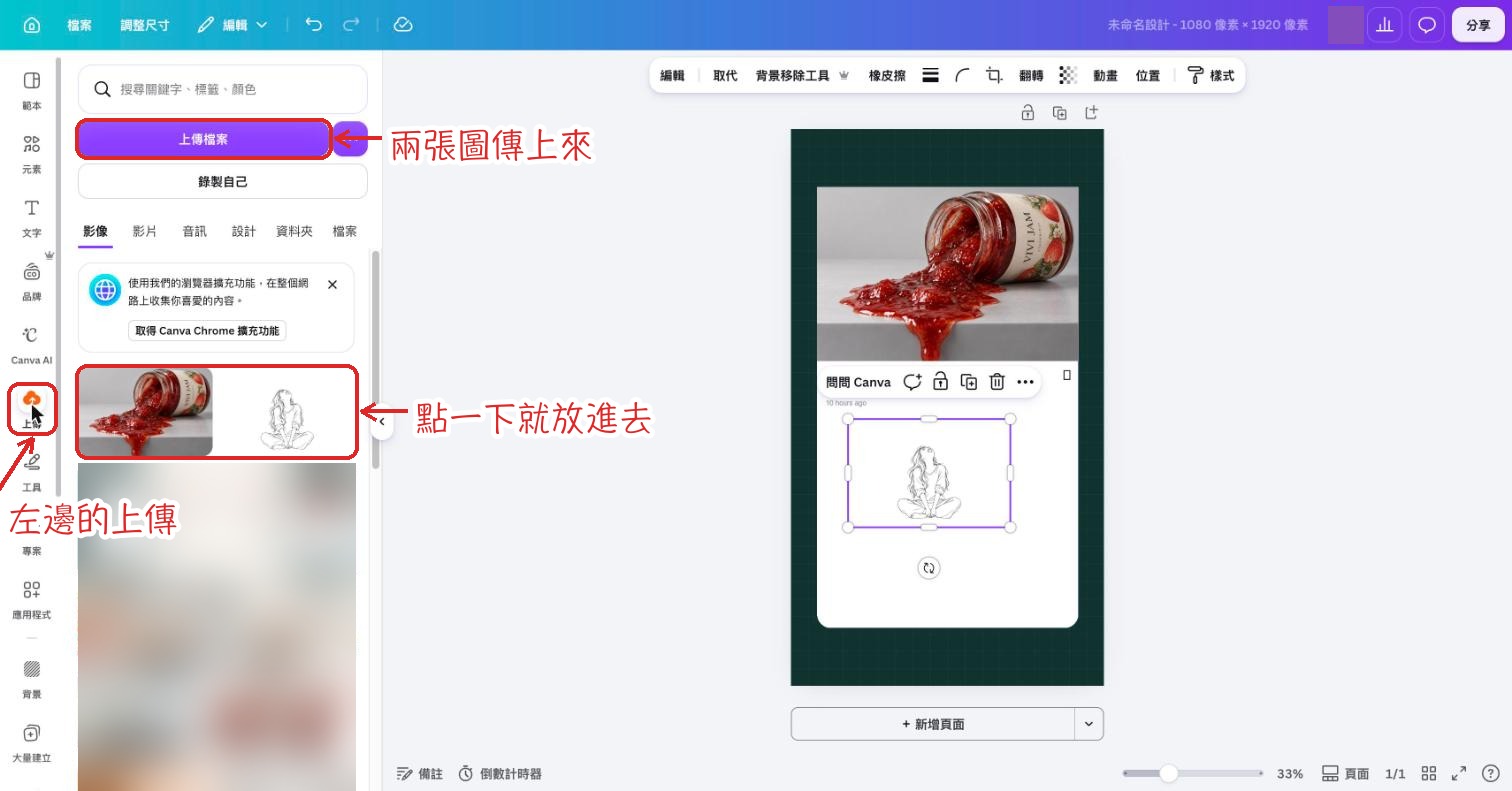Toggle grid view of pages

1429,773
